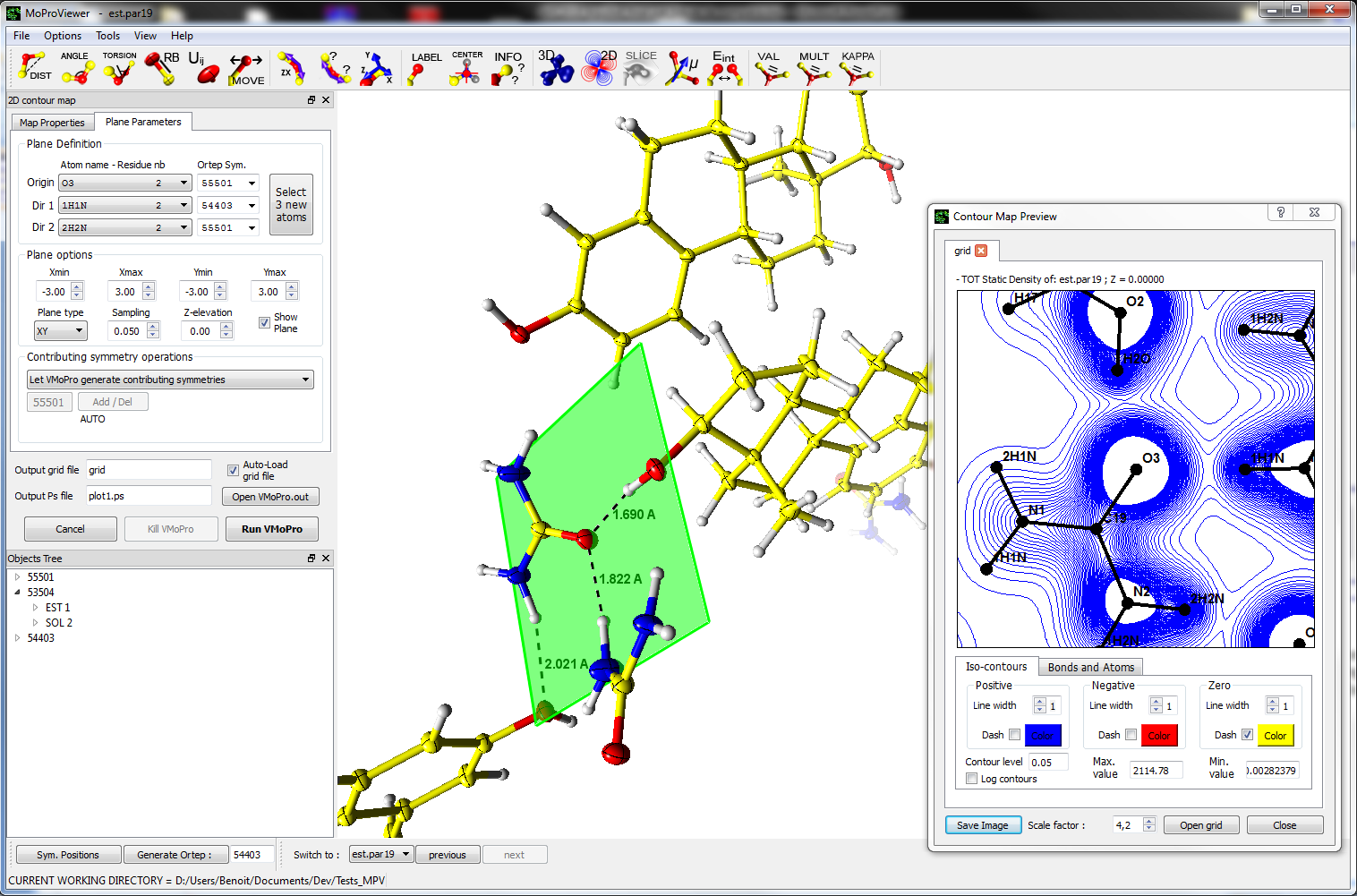Screen dimensions: 1357x896
Task: Click the KAPPA parameter icon
Action: pyautogui.click(x=857, y=68)
